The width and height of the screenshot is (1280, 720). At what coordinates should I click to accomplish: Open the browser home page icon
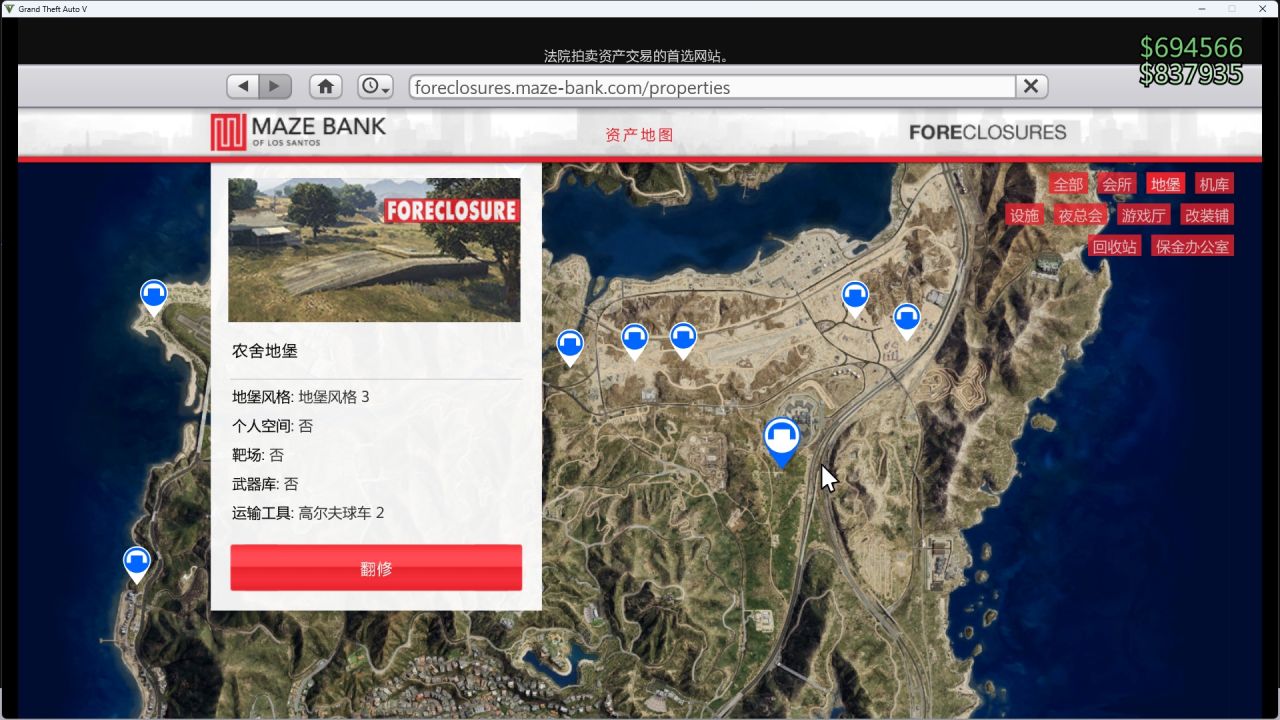326,87
